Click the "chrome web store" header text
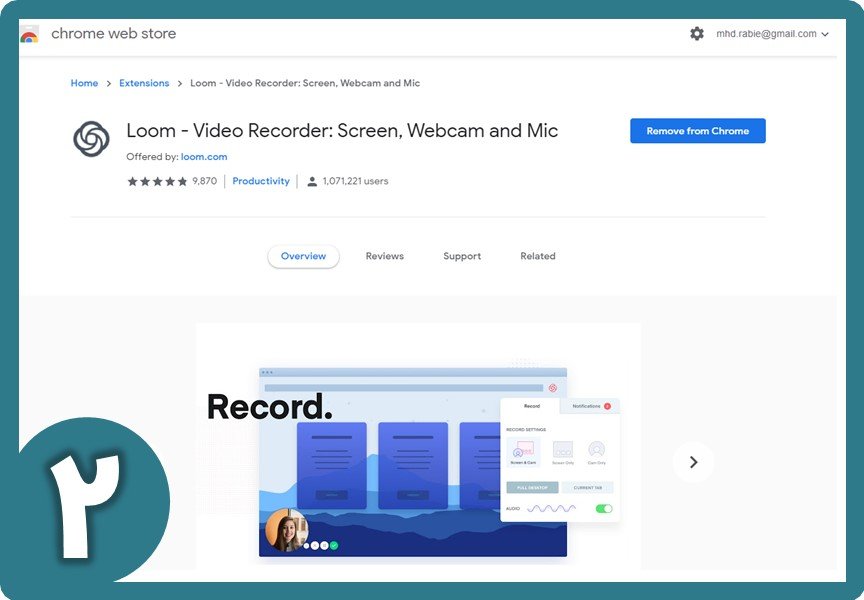The width and height of the screenshot is (864, 600). point(114,34)
